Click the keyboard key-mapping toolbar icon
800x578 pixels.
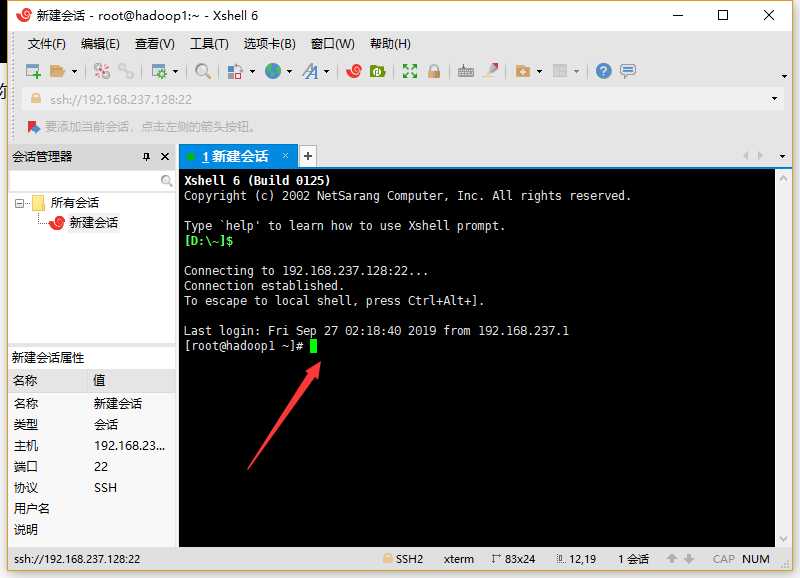click(x=465, y=71)
